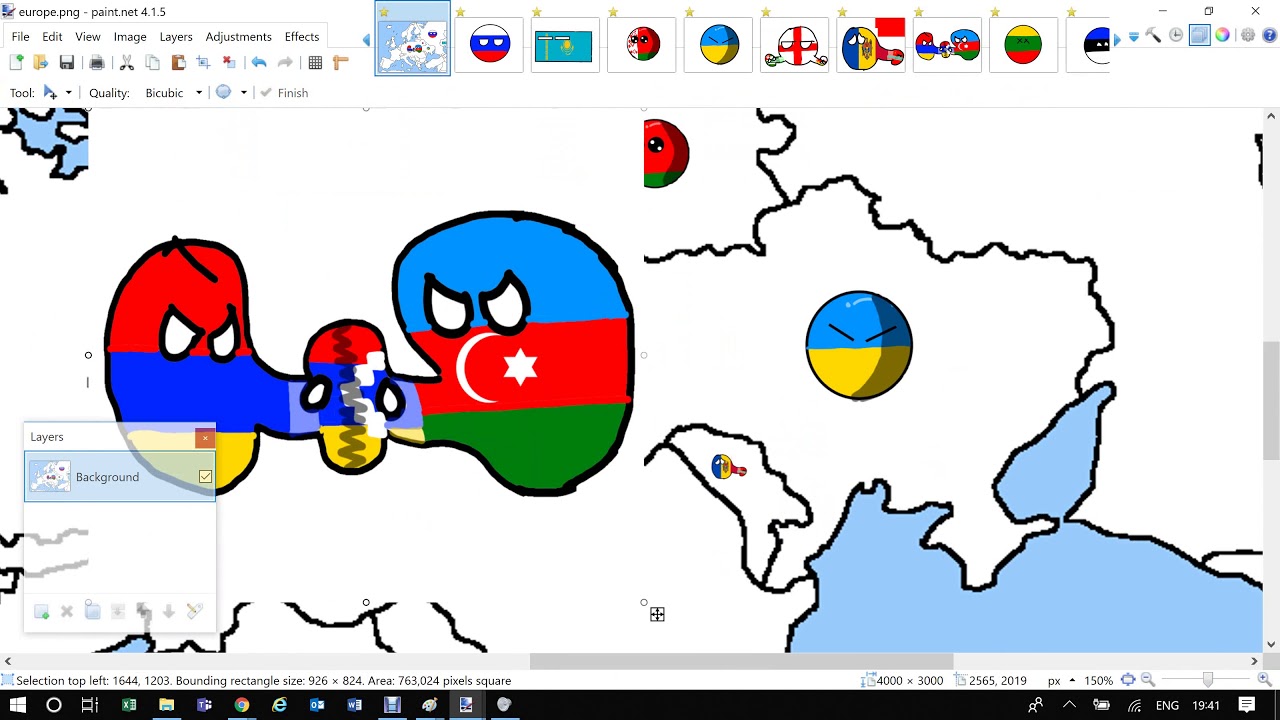The image size is (1280, 720).
Task: Click the Finish button
Action: tap(284, 93)
